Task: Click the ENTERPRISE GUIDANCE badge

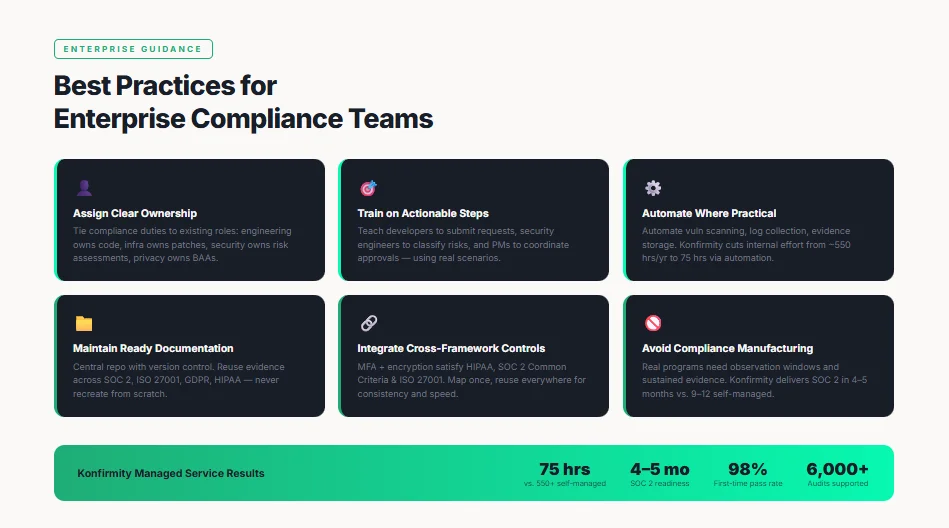Action: 133,49
